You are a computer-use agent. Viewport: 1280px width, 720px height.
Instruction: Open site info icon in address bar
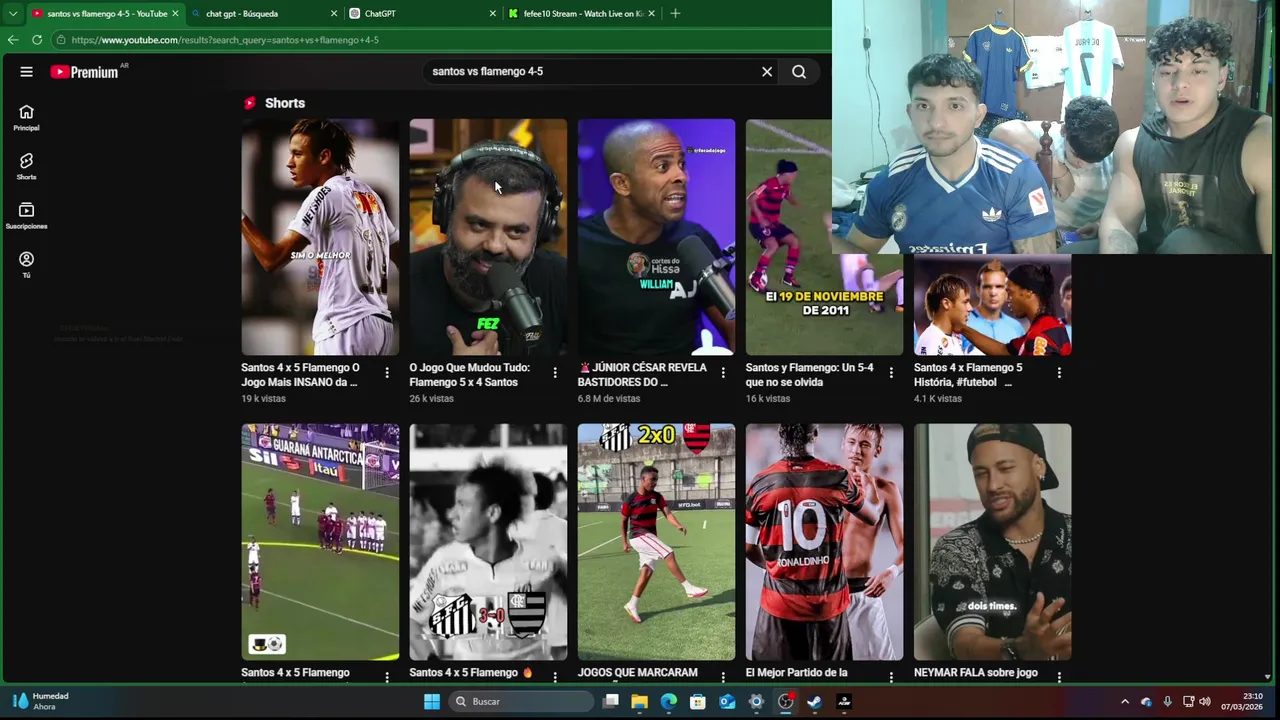(61, 40)
